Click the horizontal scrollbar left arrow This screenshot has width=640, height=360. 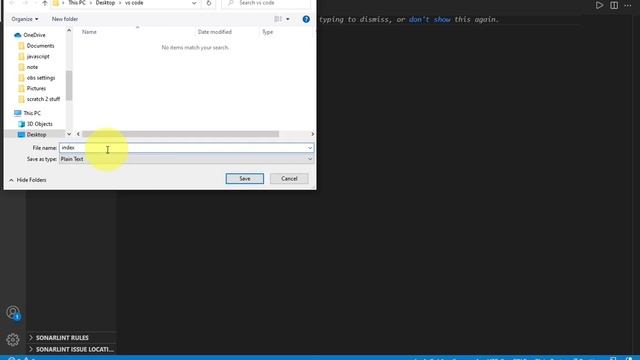tap(78, 134)
